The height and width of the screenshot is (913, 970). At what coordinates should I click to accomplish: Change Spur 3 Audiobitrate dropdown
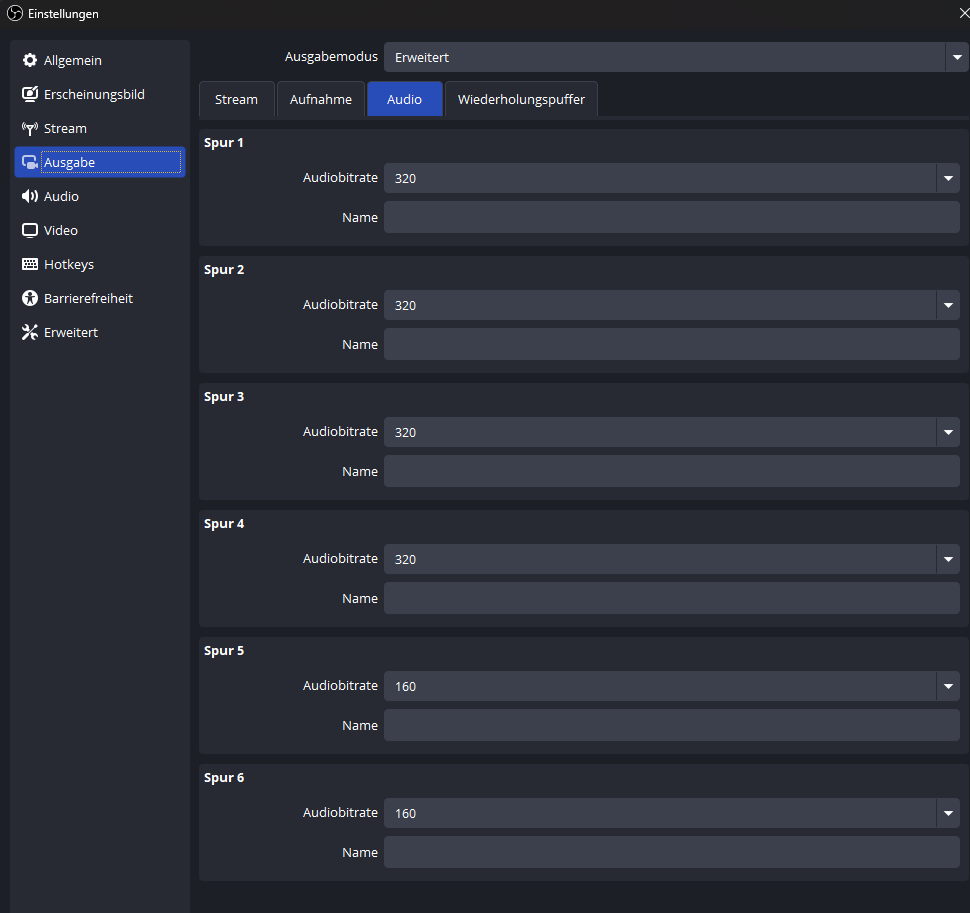coord(947,432)
